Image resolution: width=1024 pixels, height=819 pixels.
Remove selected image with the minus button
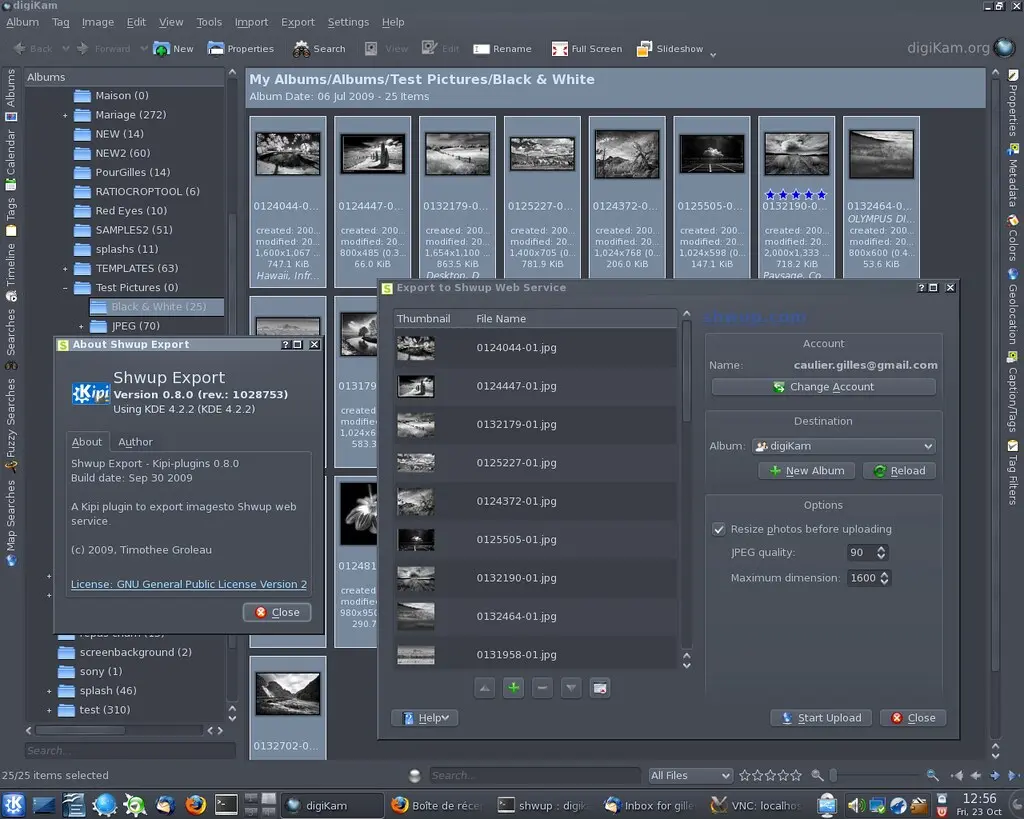pyautogui.click(x=542, y=688)
